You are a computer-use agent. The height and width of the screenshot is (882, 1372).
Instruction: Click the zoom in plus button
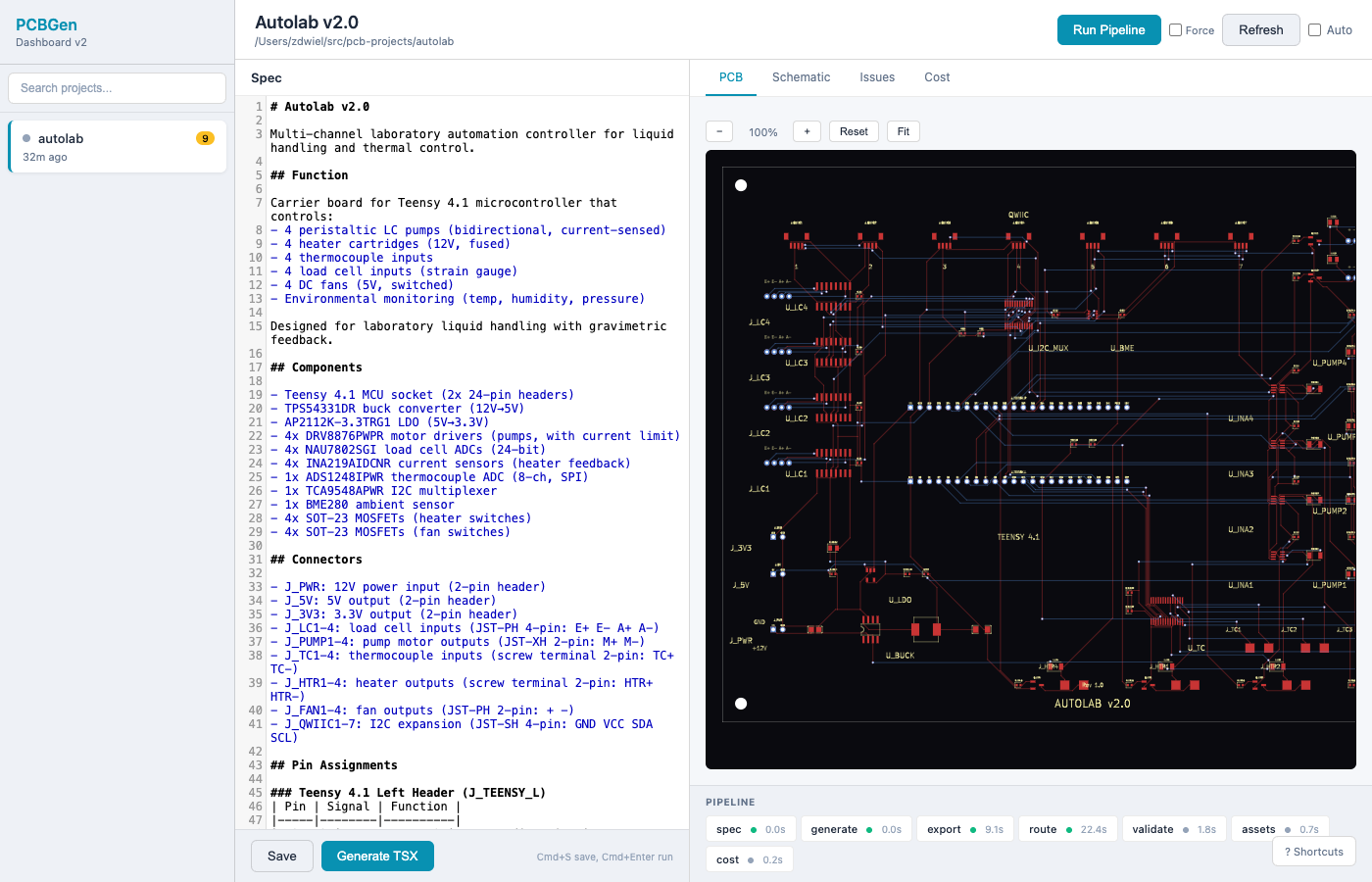(x=807, y=131)
